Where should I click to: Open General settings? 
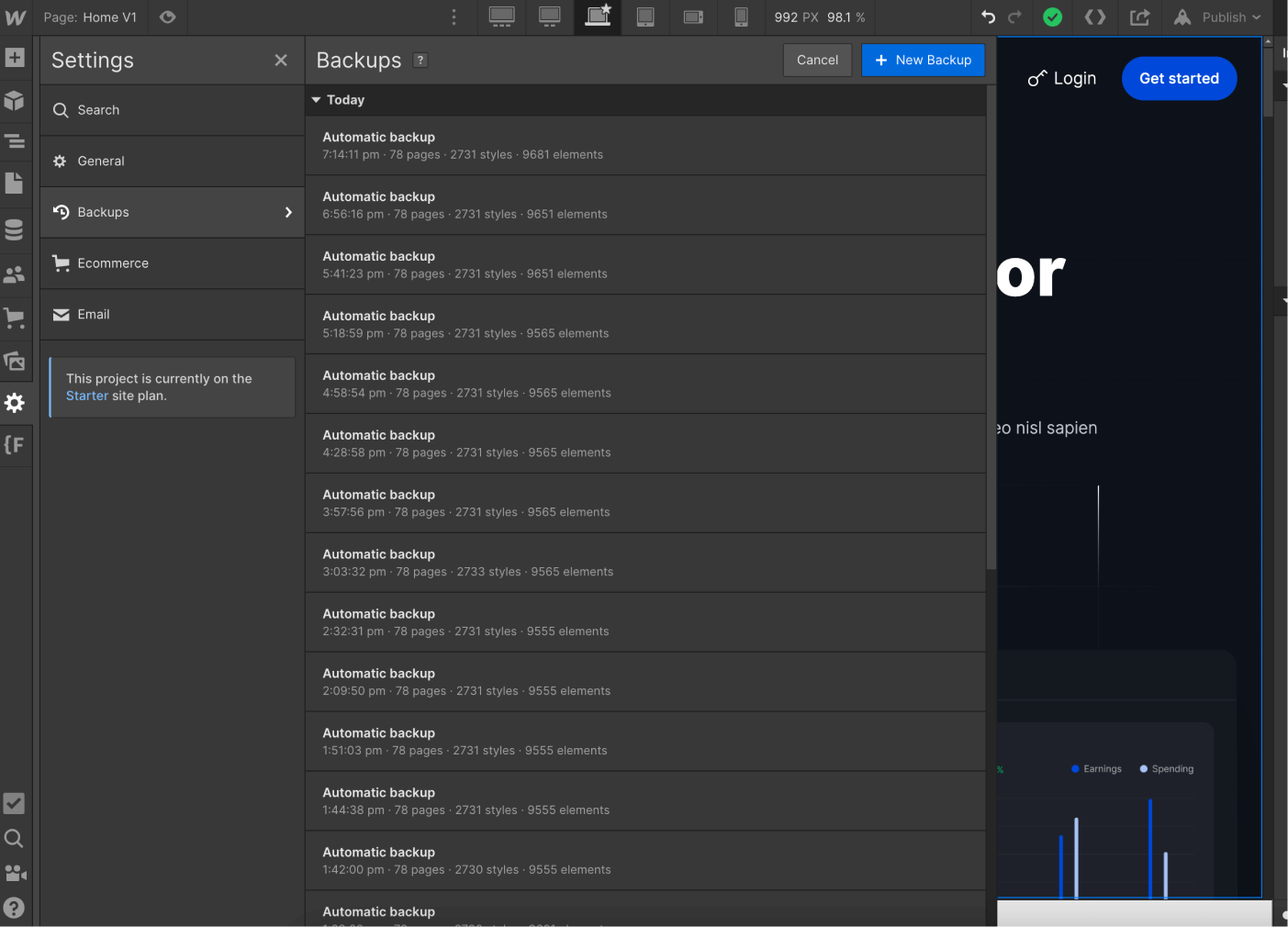tap(173, 162)
